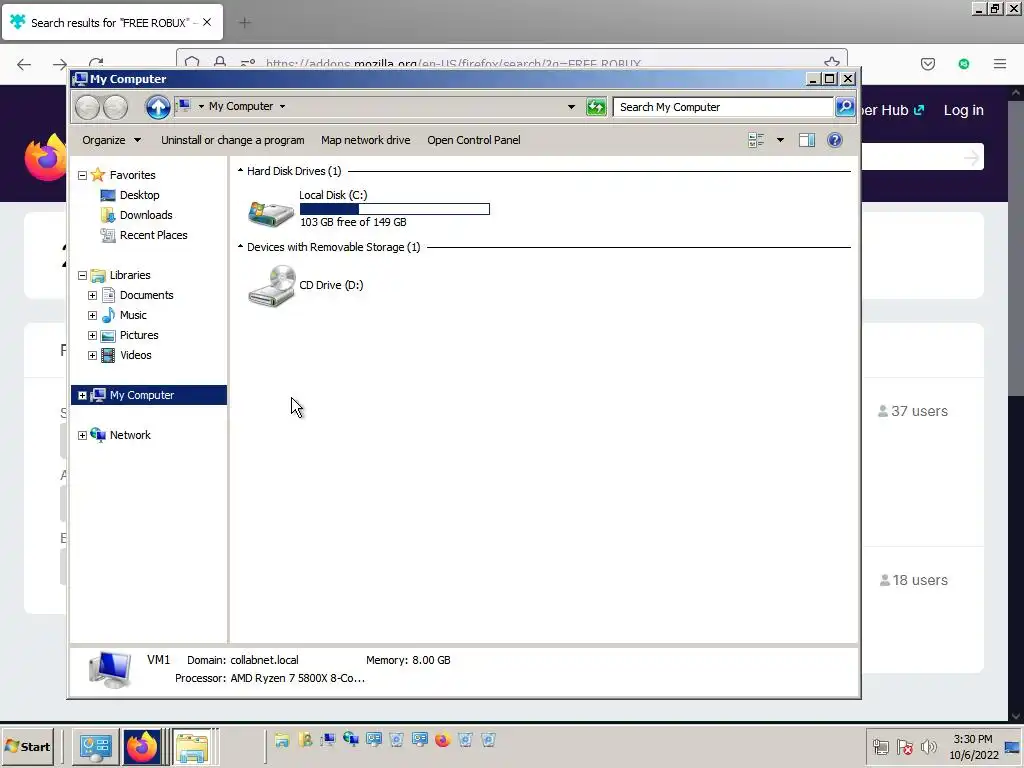Screen dimensions: 1024x768
Task: Click the blue Up arrow button
Action: 157,107
